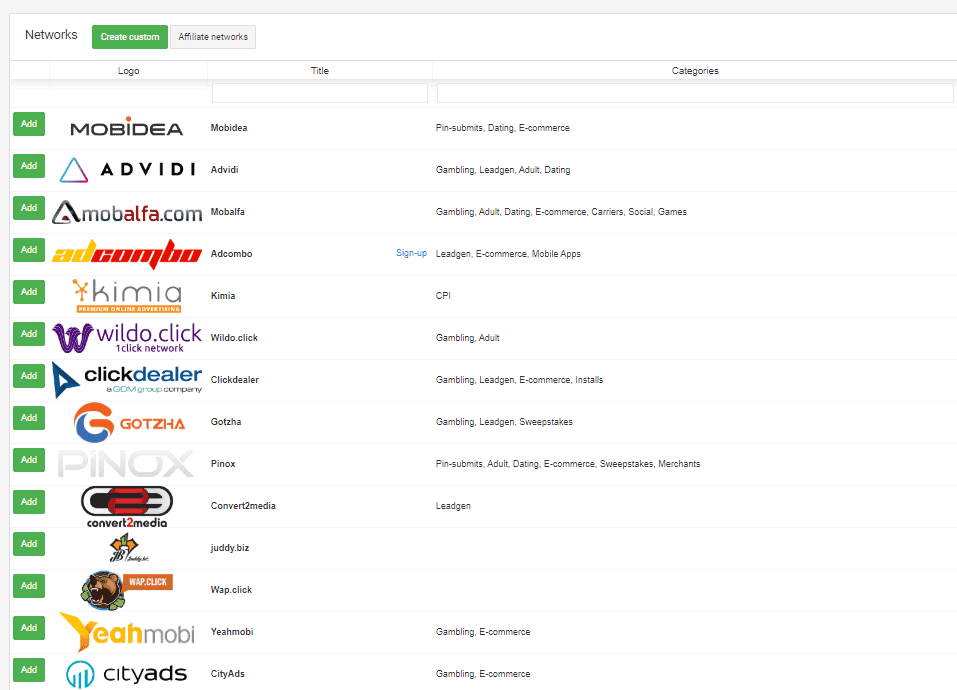This screenshot has height=690, width=957.
Task: Click the Advidi triangle logo
Action: click(x=75, y=171)
